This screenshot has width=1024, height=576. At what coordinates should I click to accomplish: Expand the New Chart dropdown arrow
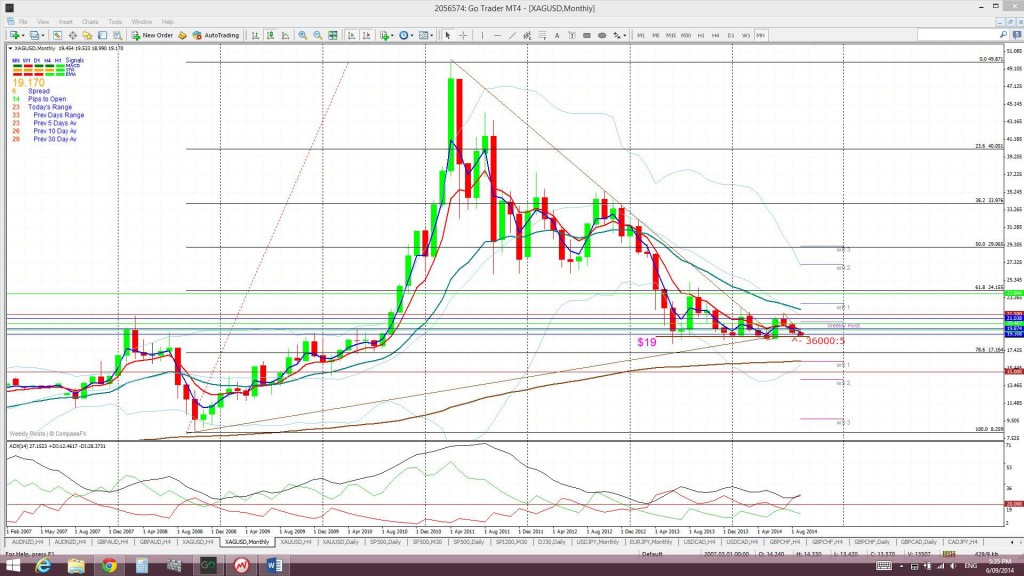[x=22, y=34]
